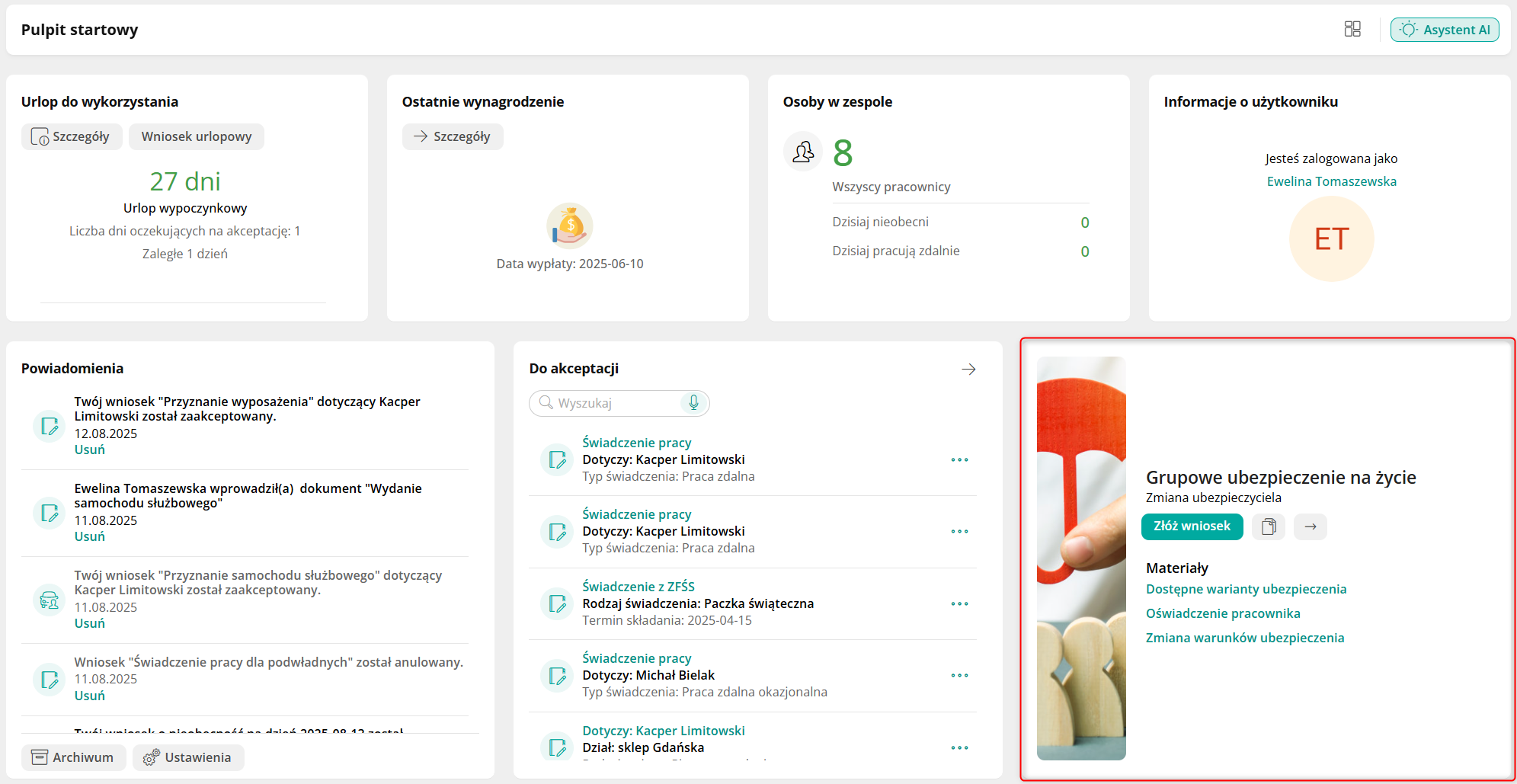
Task: Show options menu for Michał Bielak request
Action: 959,675
